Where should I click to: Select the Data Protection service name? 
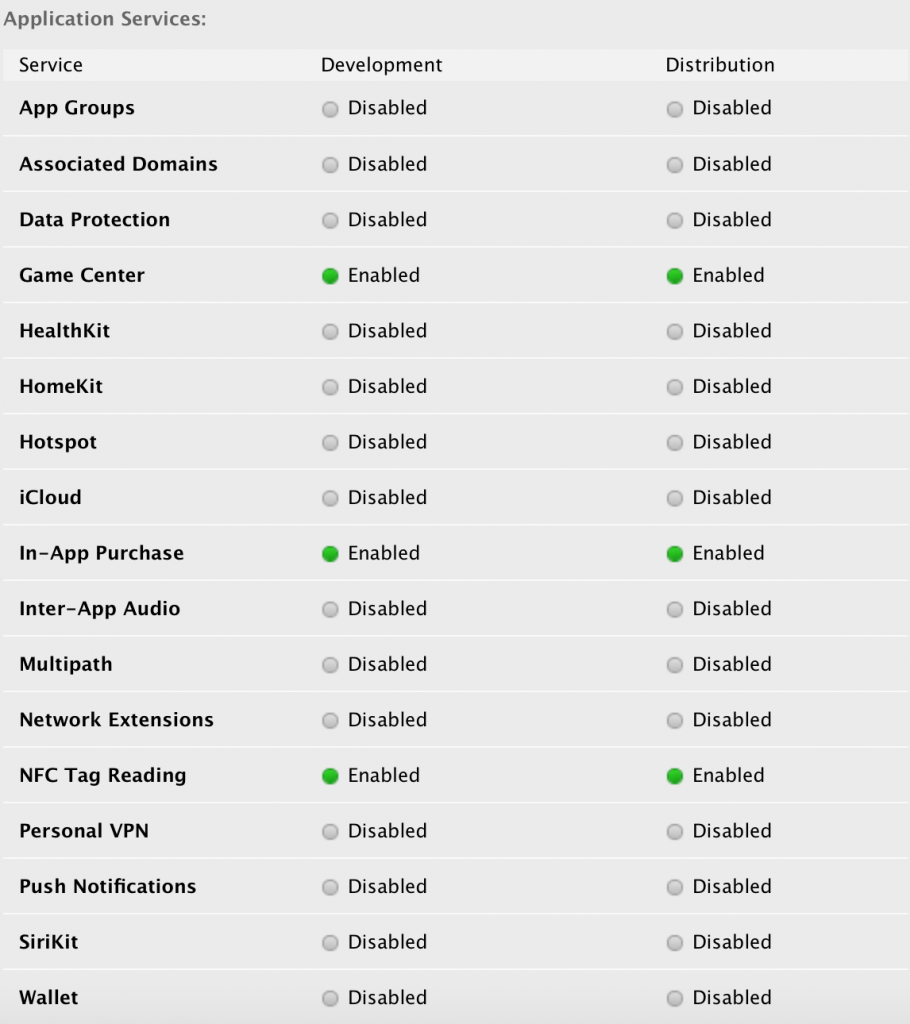[x=94, y=220]
